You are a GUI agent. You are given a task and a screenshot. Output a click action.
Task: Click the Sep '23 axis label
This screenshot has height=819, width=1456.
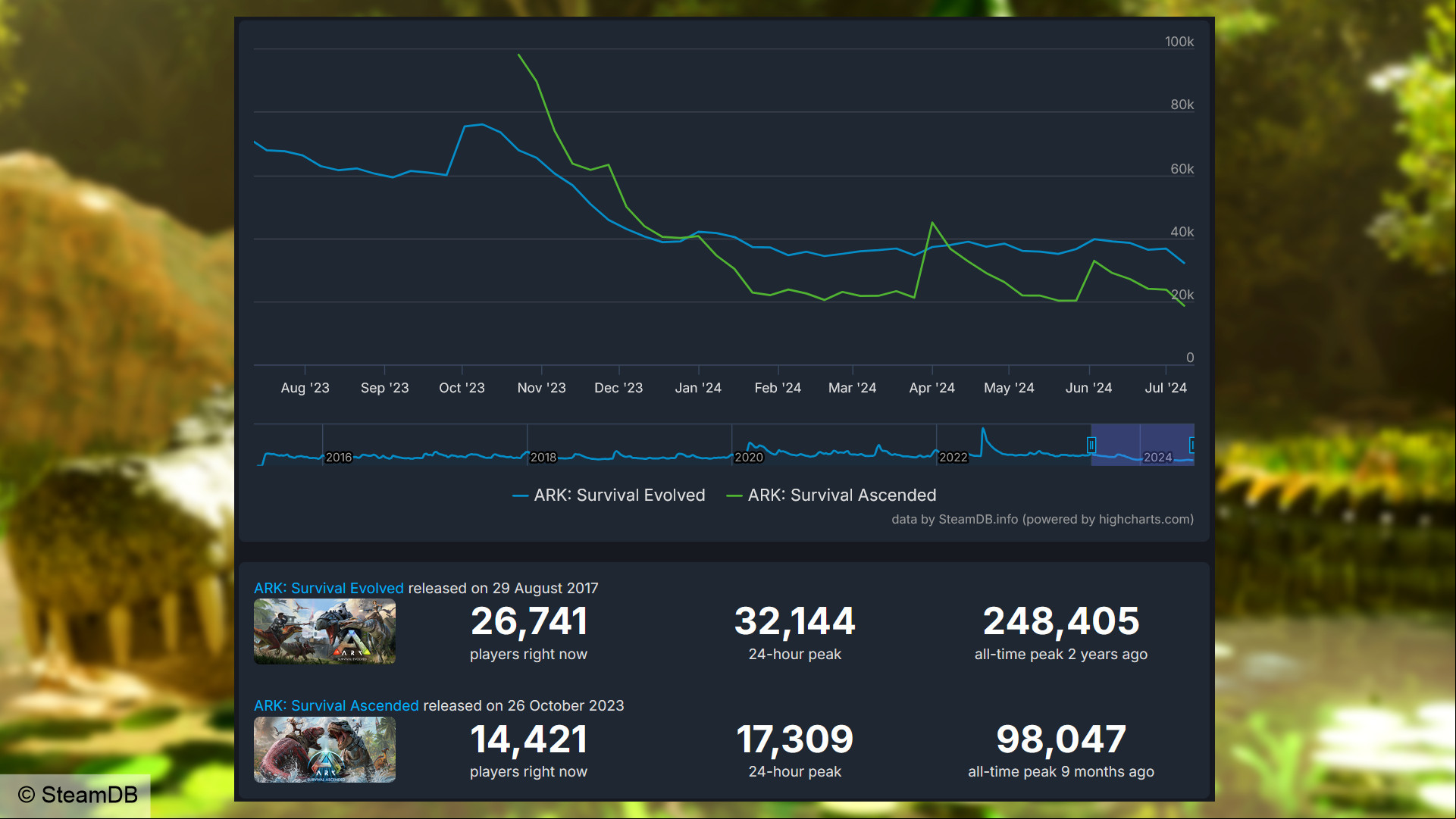384,387
